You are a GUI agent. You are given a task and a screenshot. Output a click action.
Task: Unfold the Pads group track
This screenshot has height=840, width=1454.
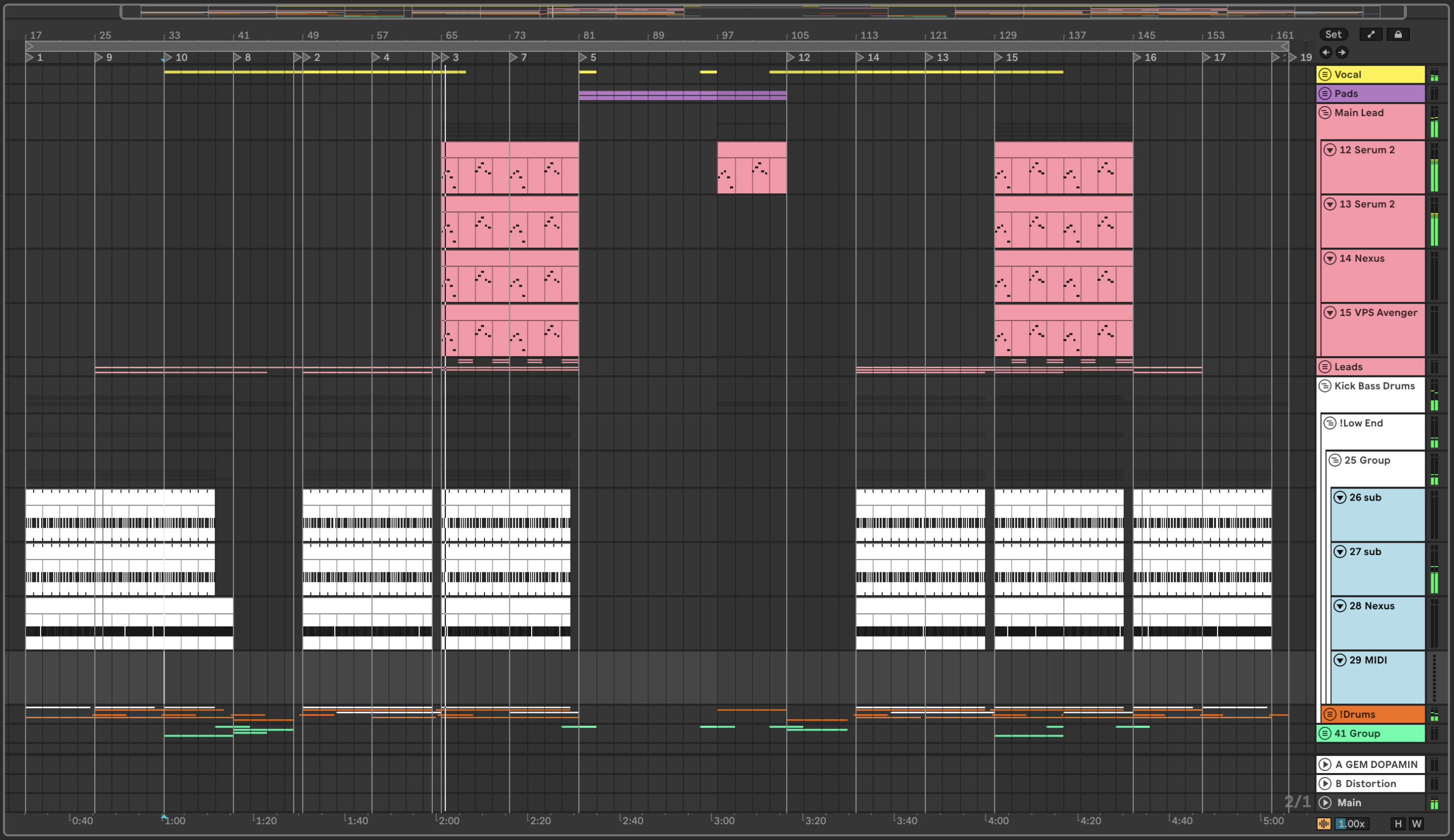tap(1325, 93)
